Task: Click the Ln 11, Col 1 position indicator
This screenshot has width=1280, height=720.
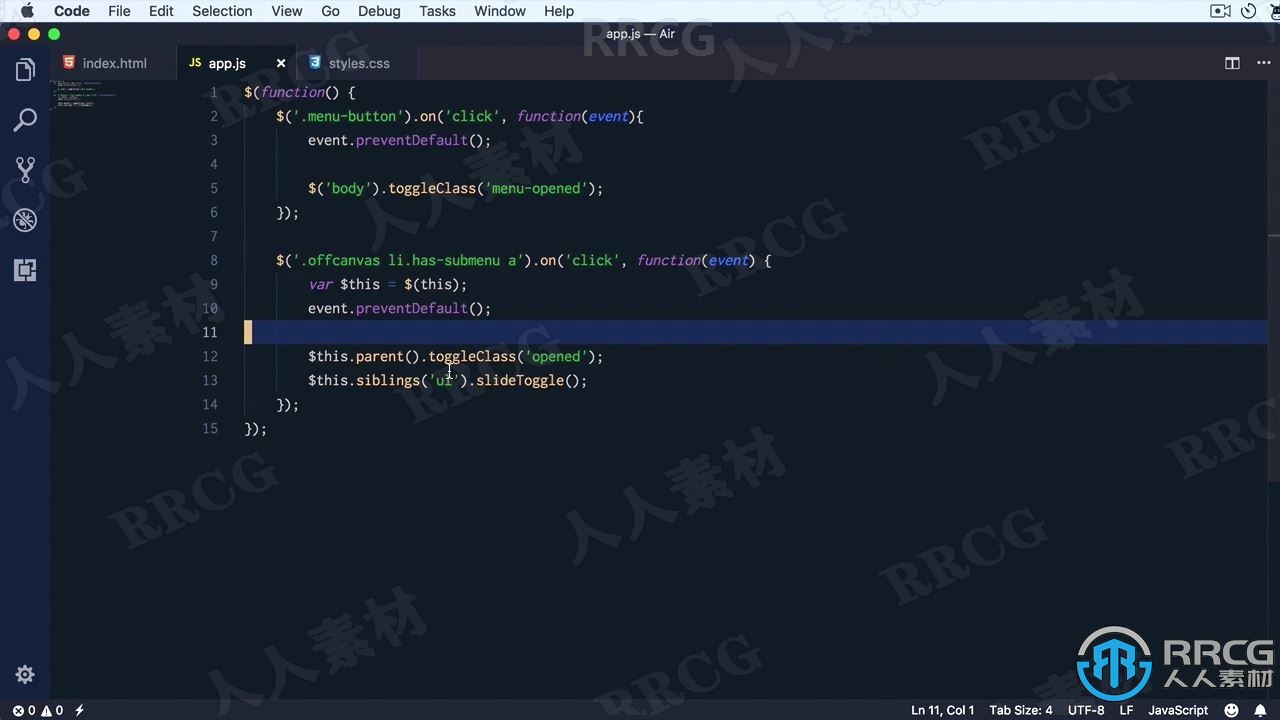Action: pyautogui.click(x=942, y=710)
